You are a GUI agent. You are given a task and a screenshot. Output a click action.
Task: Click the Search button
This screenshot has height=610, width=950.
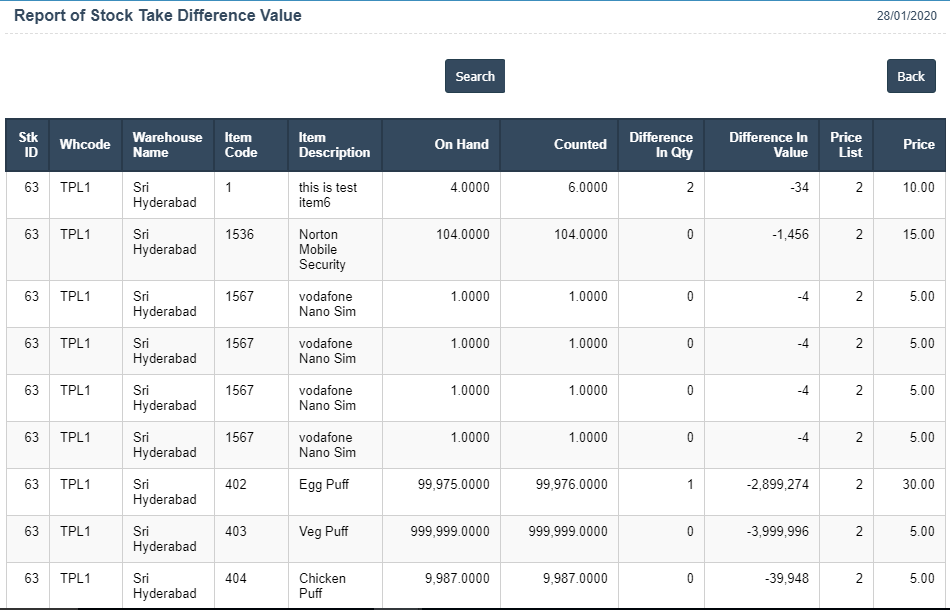click(x=474, y=76)
